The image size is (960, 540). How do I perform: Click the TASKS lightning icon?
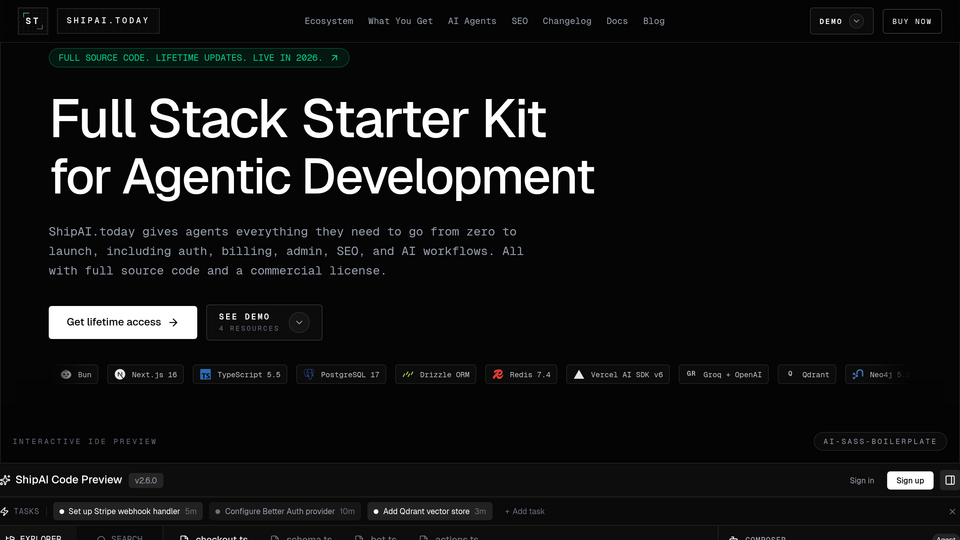[x=4, y=511]
